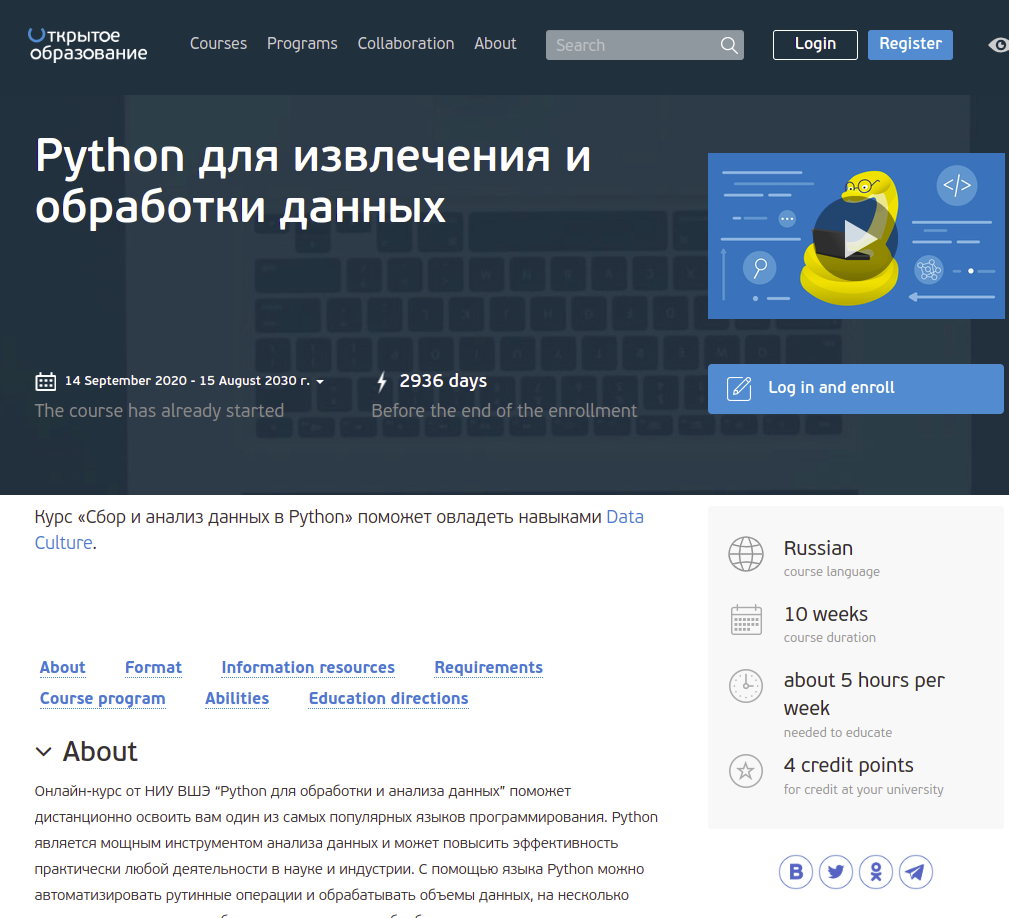The height and width of the screenshot is (918, 1009).
Task: Click the star icon for credit points
Action: 746,771
